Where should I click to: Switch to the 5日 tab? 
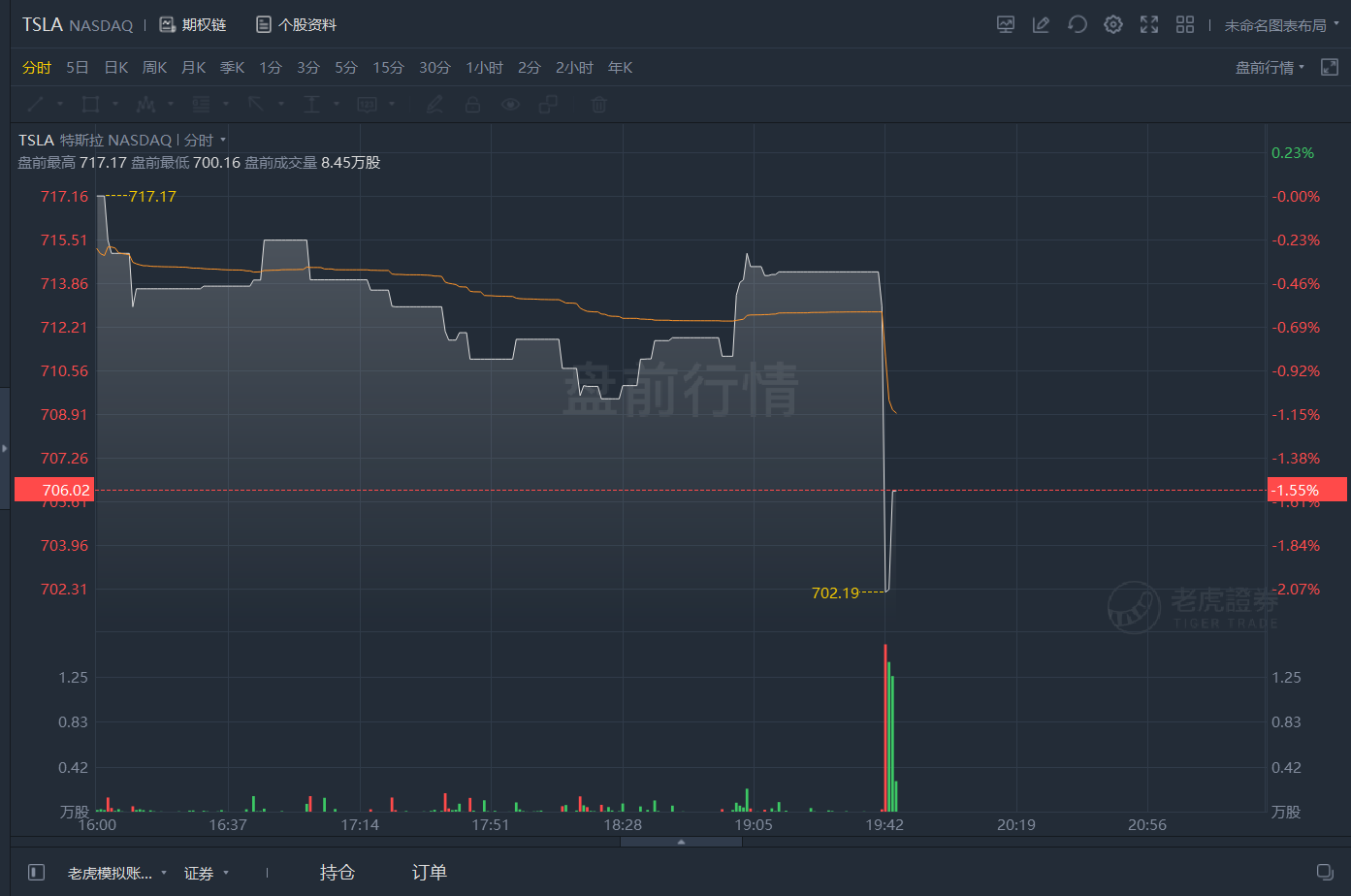pyautogui.click(x=78, y=67)
